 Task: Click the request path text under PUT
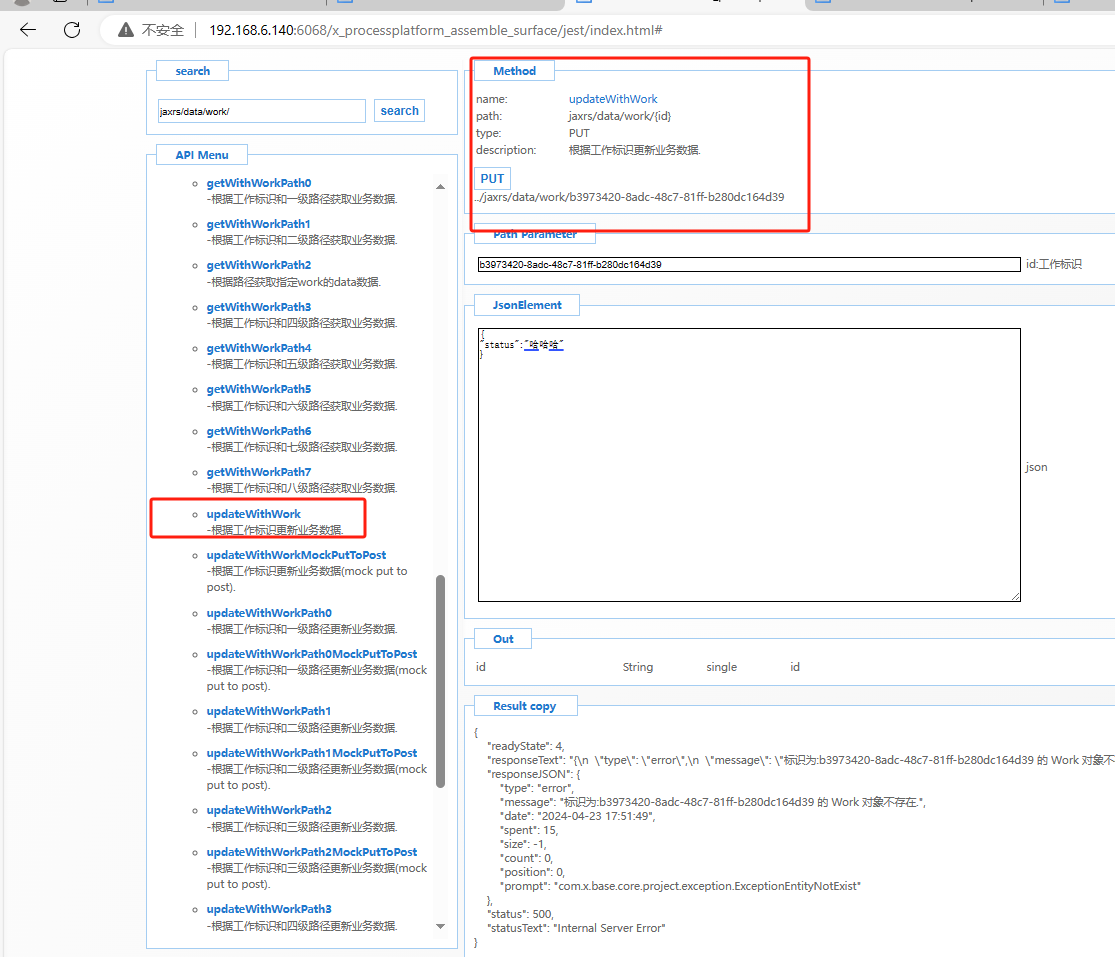(629, 198)
